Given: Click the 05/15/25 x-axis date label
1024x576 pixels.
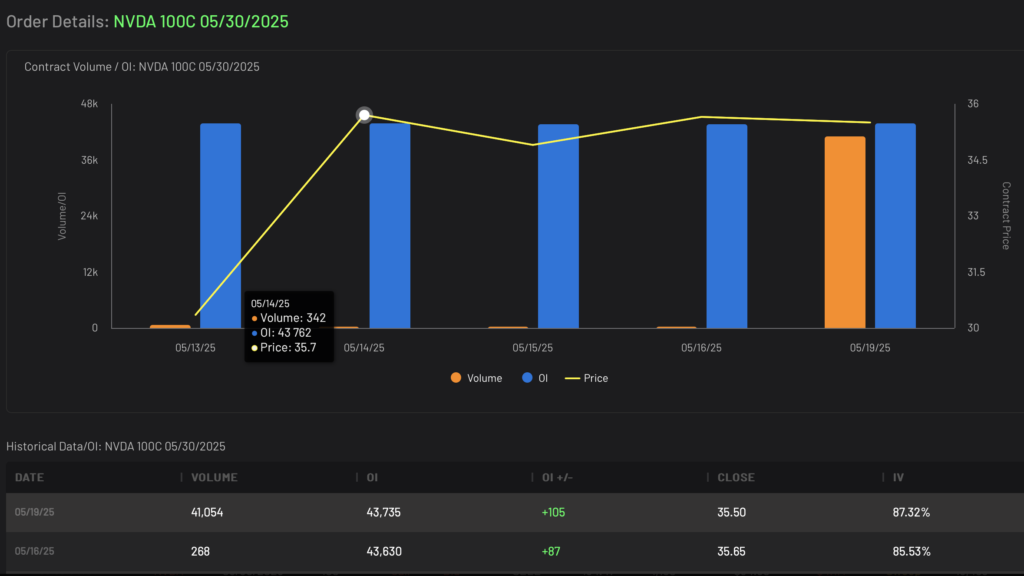Looking at the screenshot, I should [x=532, y=348].
